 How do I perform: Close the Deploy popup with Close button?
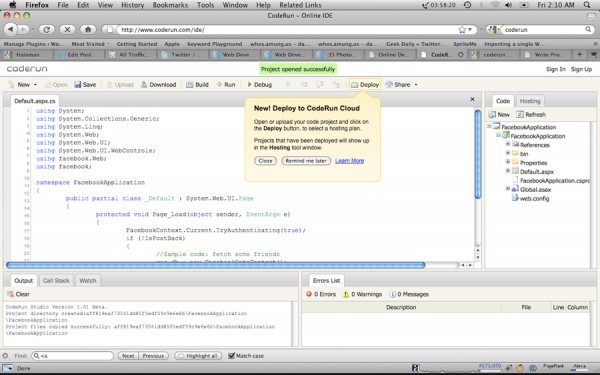click(265, 161)
